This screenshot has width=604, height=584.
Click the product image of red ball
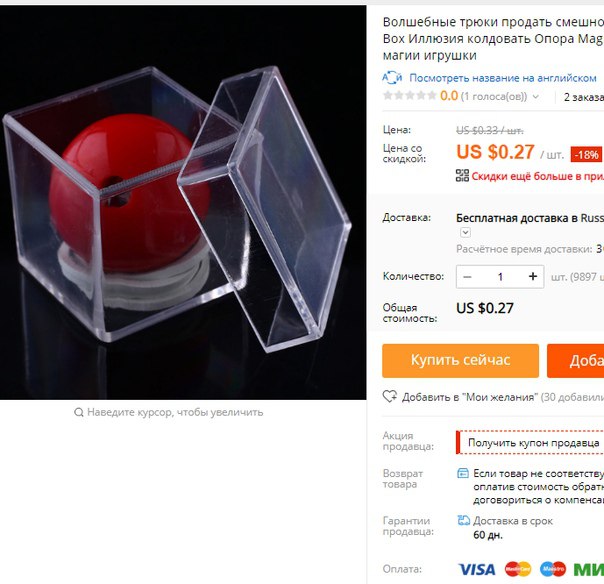click(183, 203)
